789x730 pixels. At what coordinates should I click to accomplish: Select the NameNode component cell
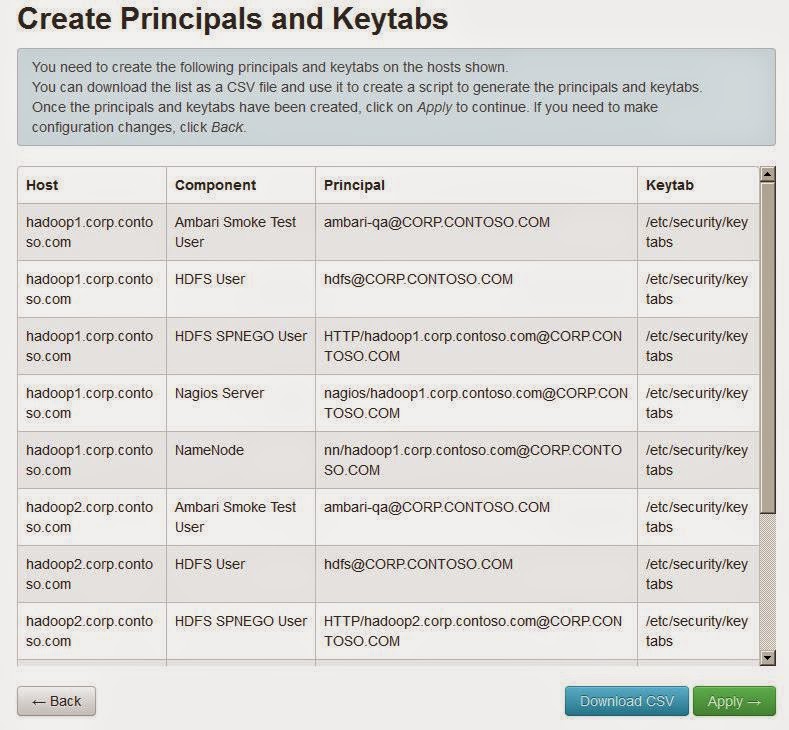(209, 450)
